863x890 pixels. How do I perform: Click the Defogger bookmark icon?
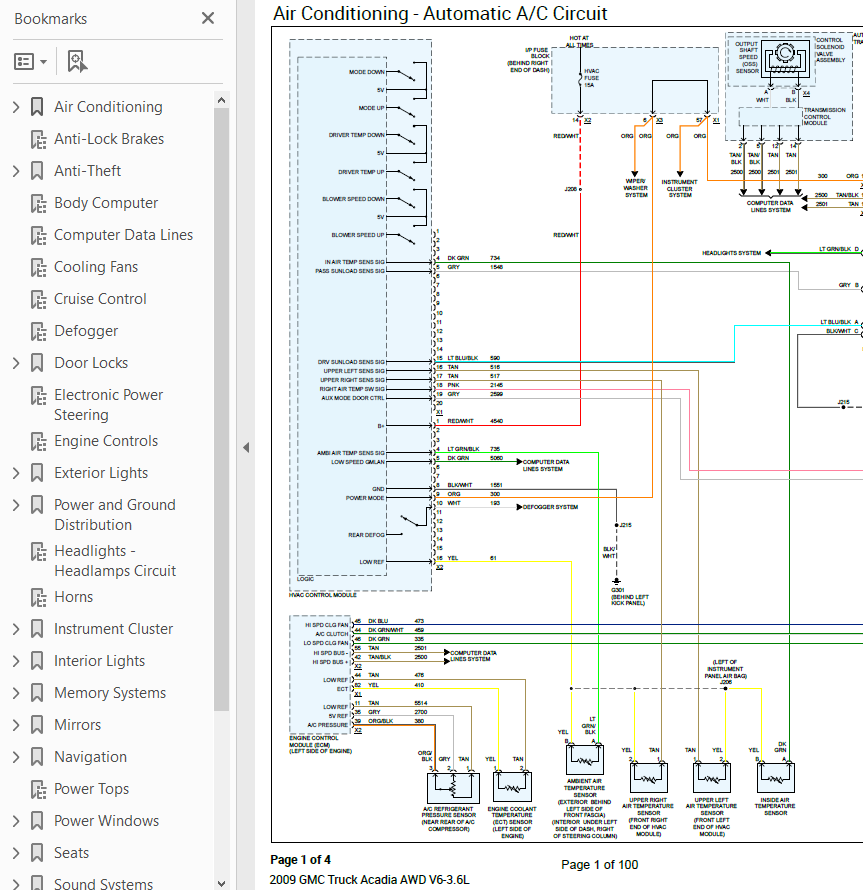38,331
